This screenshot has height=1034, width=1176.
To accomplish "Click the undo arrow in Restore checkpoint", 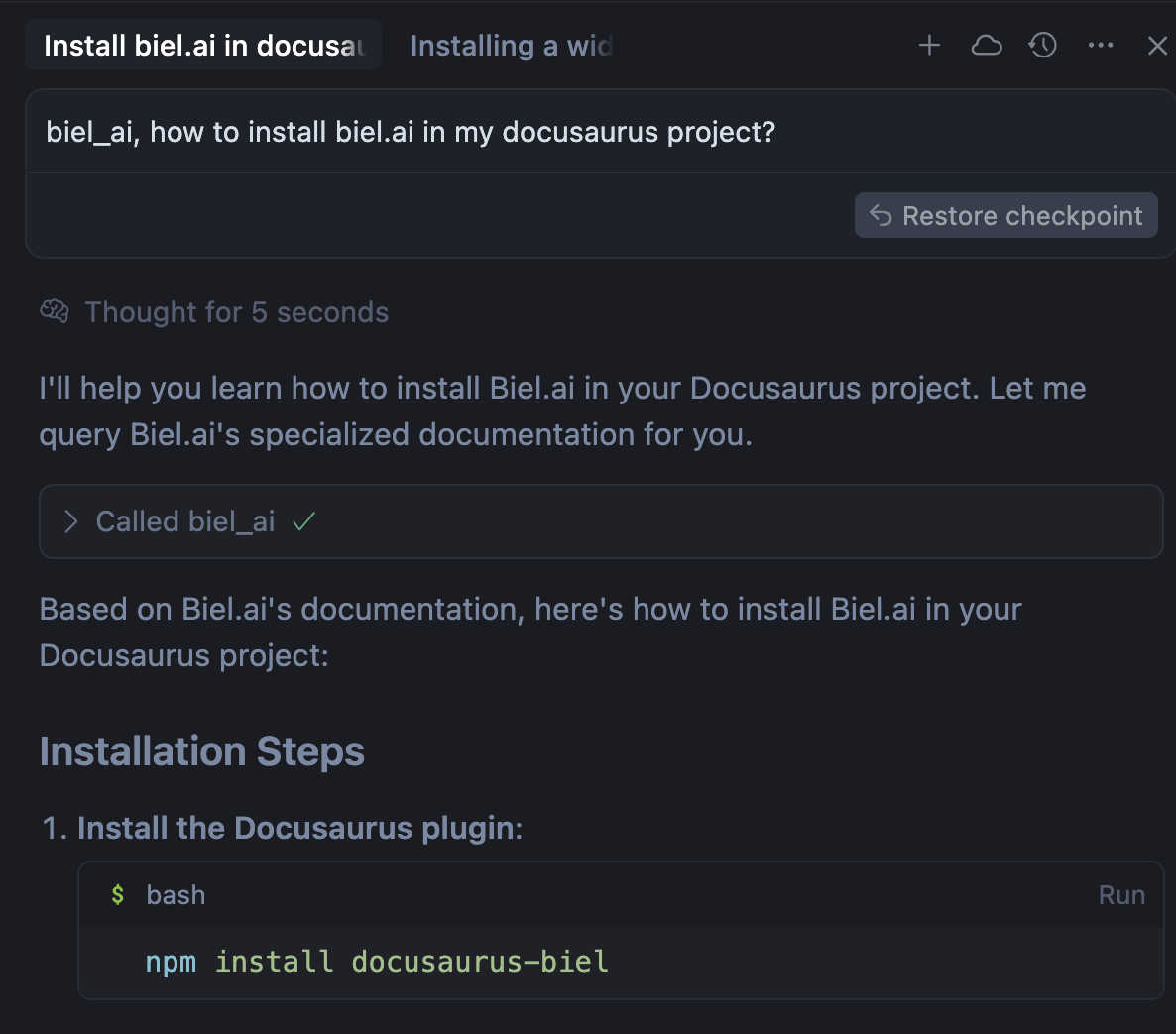I will coord(881,216).
